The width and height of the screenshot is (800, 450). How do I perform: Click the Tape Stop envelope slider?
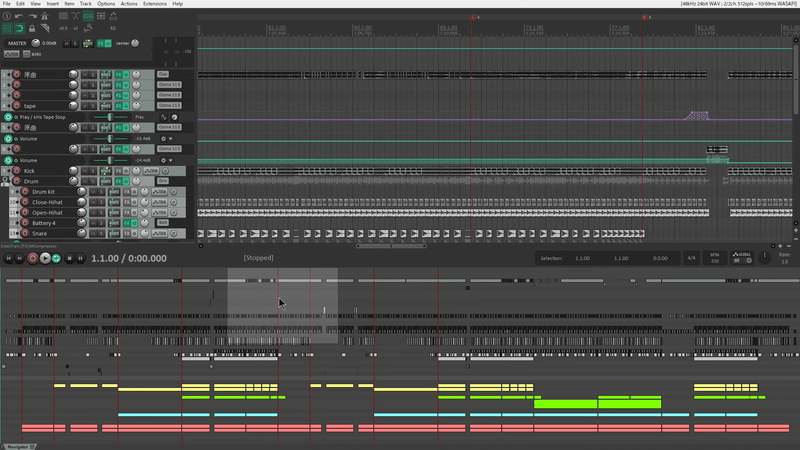point(110,117)
